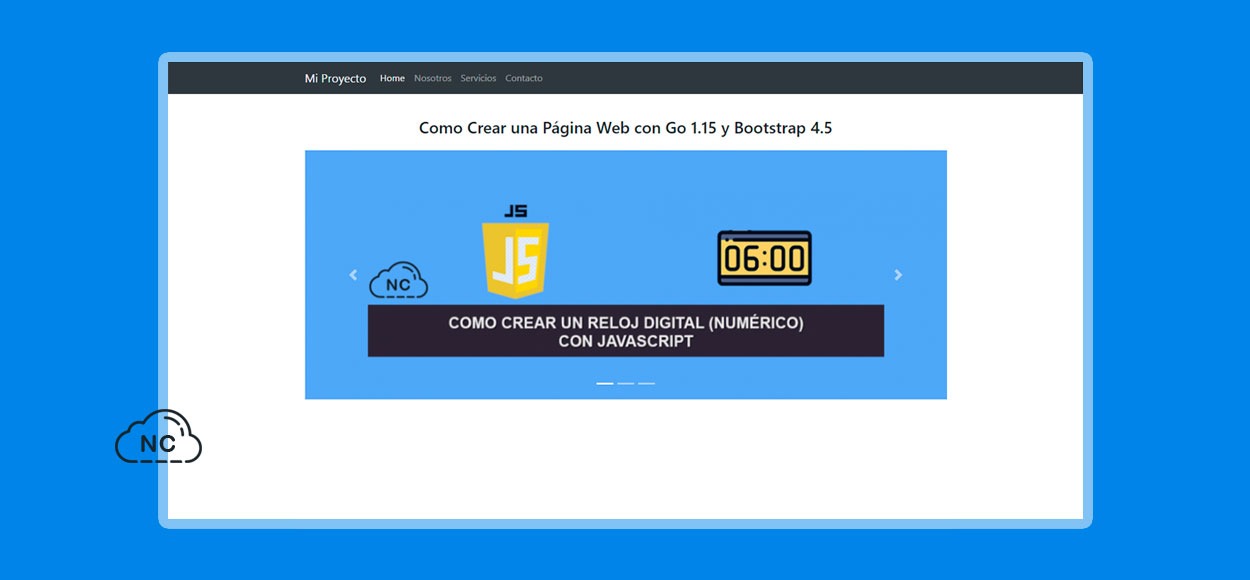Click the Mi Proyecto brand link
The width and height of the screenshot is (1250, 580).
(335, 78)
